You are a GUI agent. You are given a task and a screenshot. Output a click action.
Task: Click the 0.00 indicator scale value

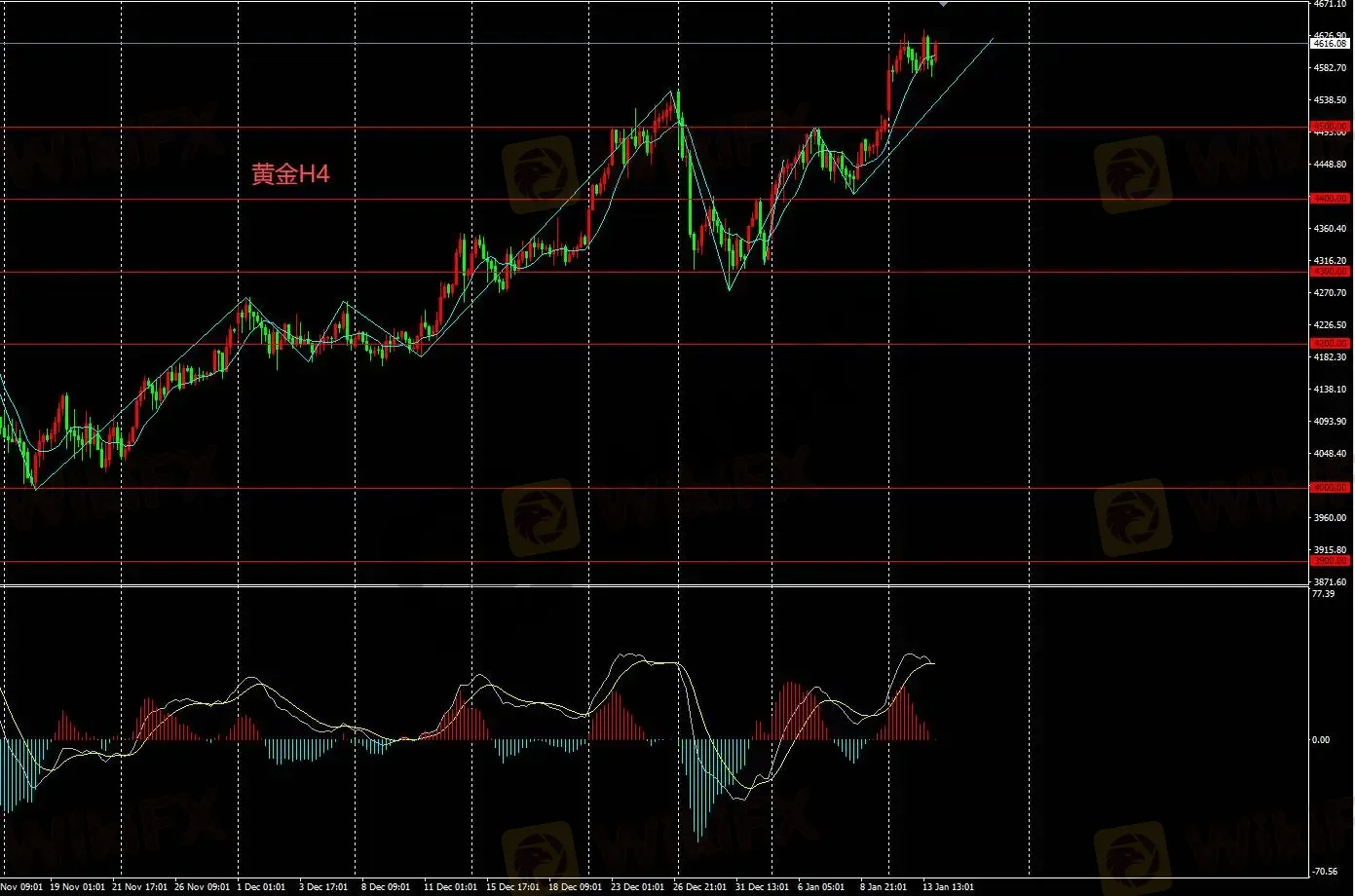(1321, 740)
